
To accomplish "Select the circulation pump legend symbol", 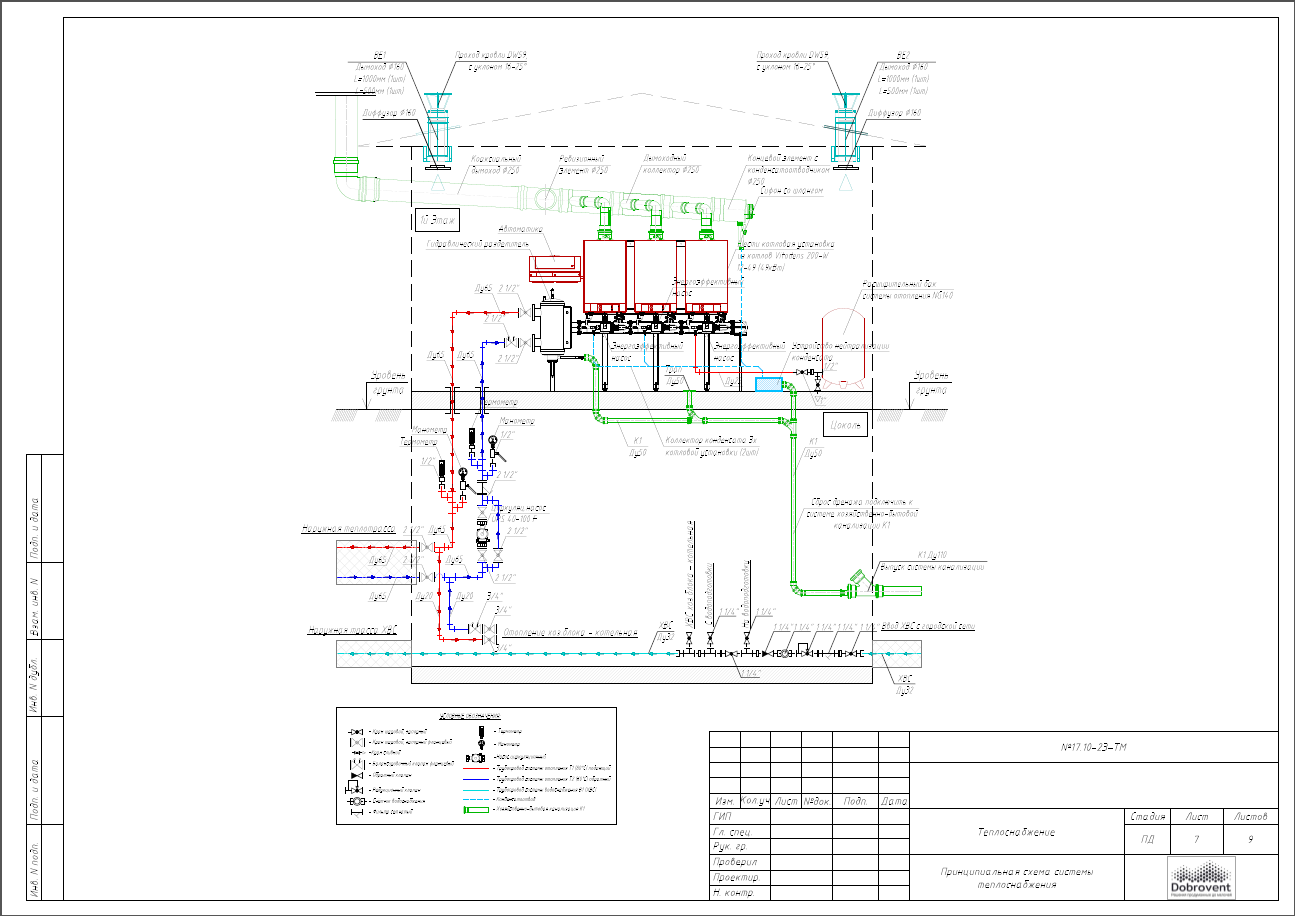I will 475,758.
